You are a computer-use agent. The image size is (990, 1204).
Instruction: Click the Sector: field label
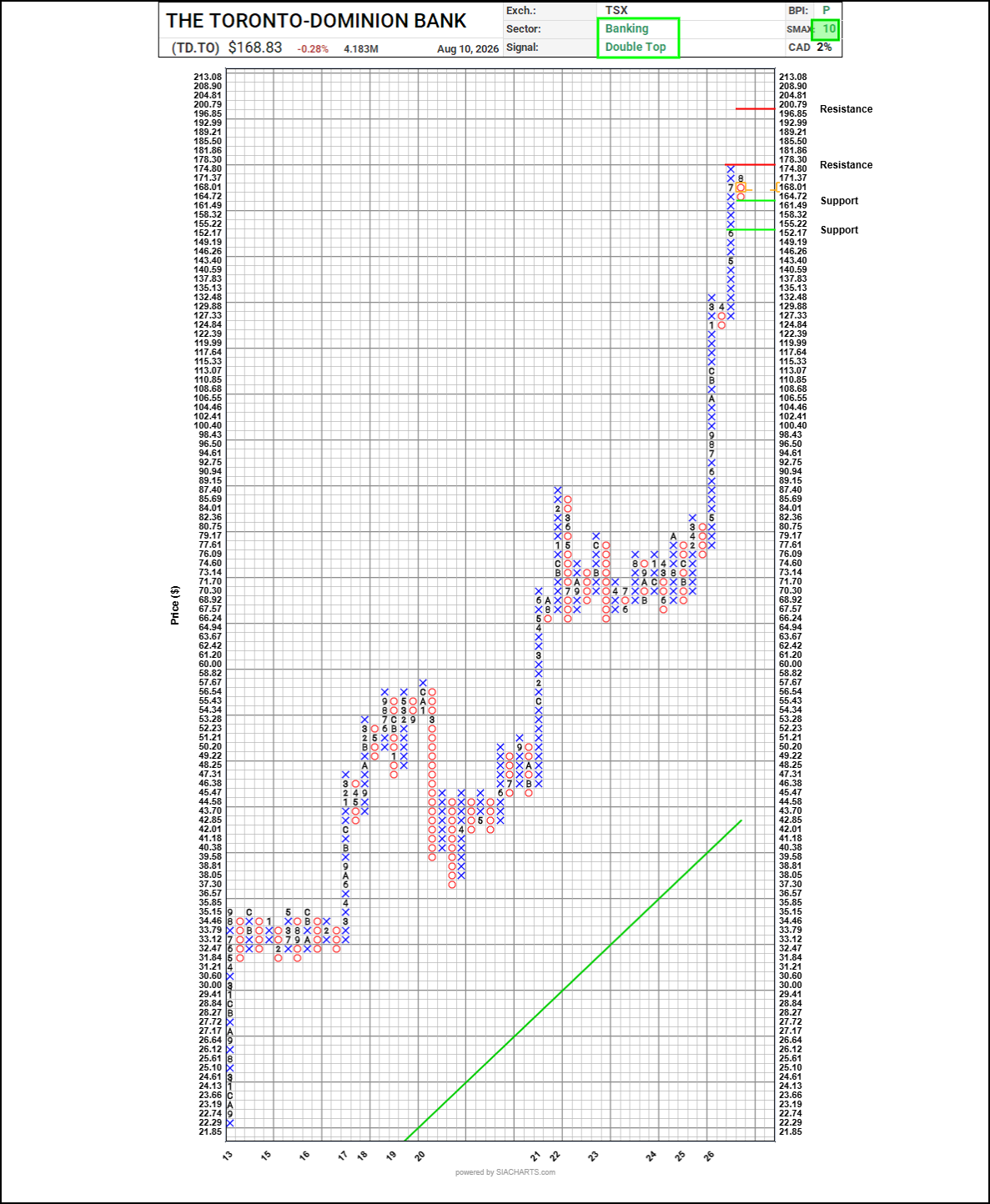click(x=524, y=29)
